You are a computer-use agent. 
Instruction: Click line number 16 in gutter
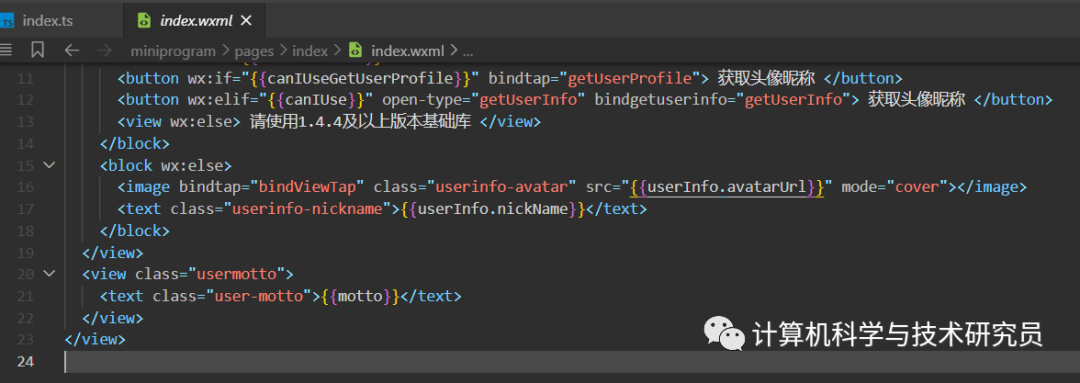tap(25, 187)
